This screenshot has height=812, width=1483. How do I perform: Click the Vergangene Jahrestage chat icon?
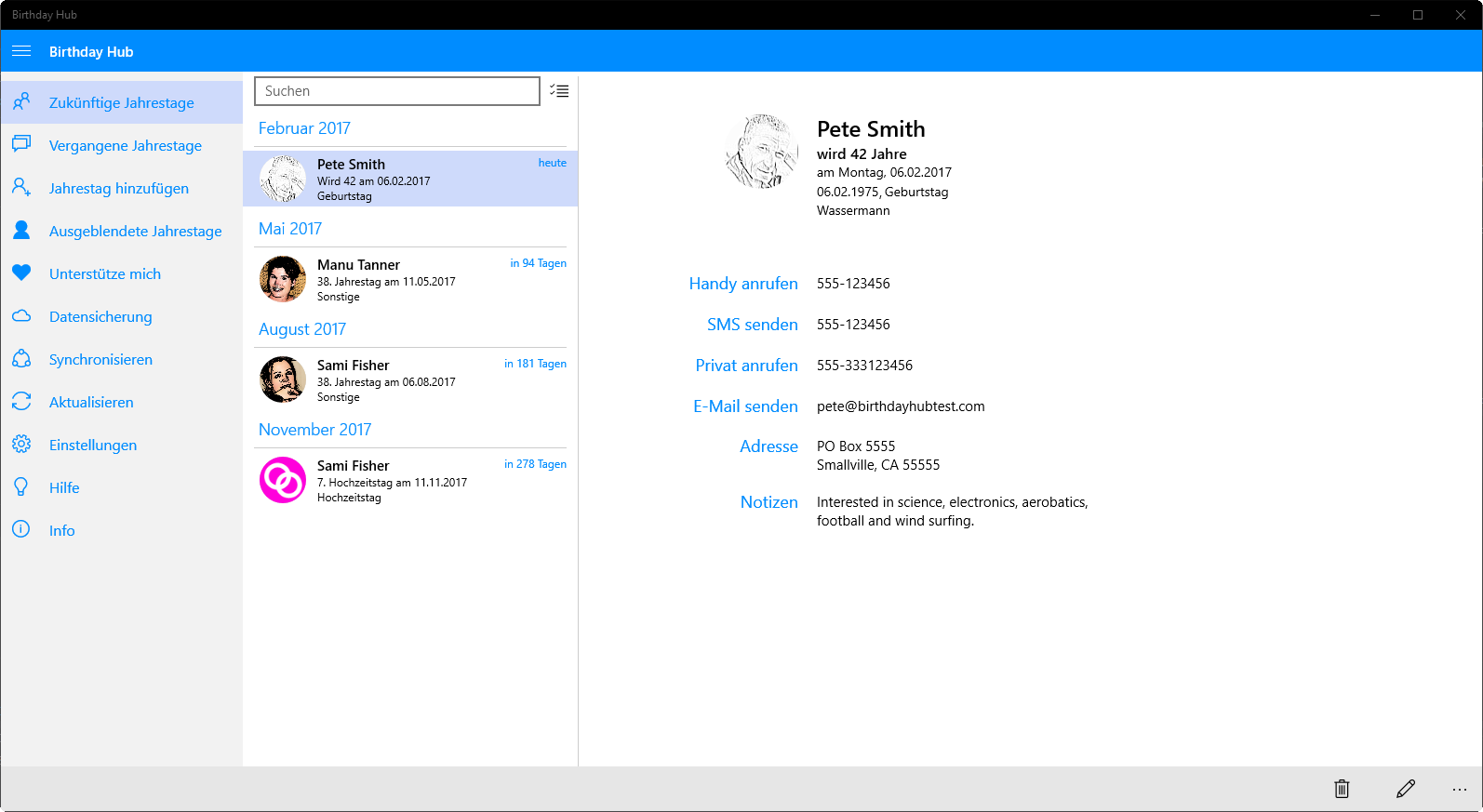[21, 144]
